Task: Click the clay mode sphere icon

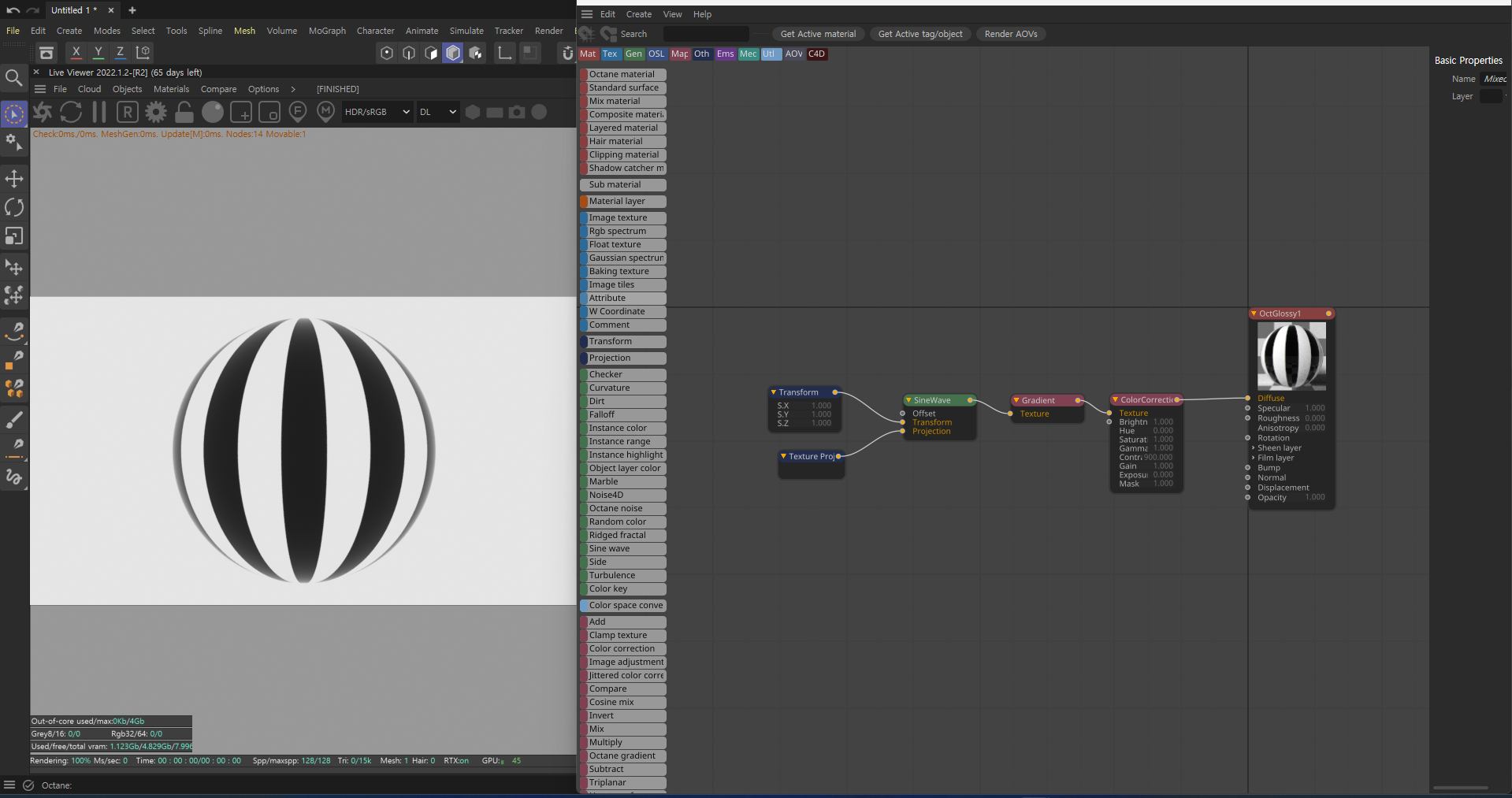Action: (x=213, y=112)
